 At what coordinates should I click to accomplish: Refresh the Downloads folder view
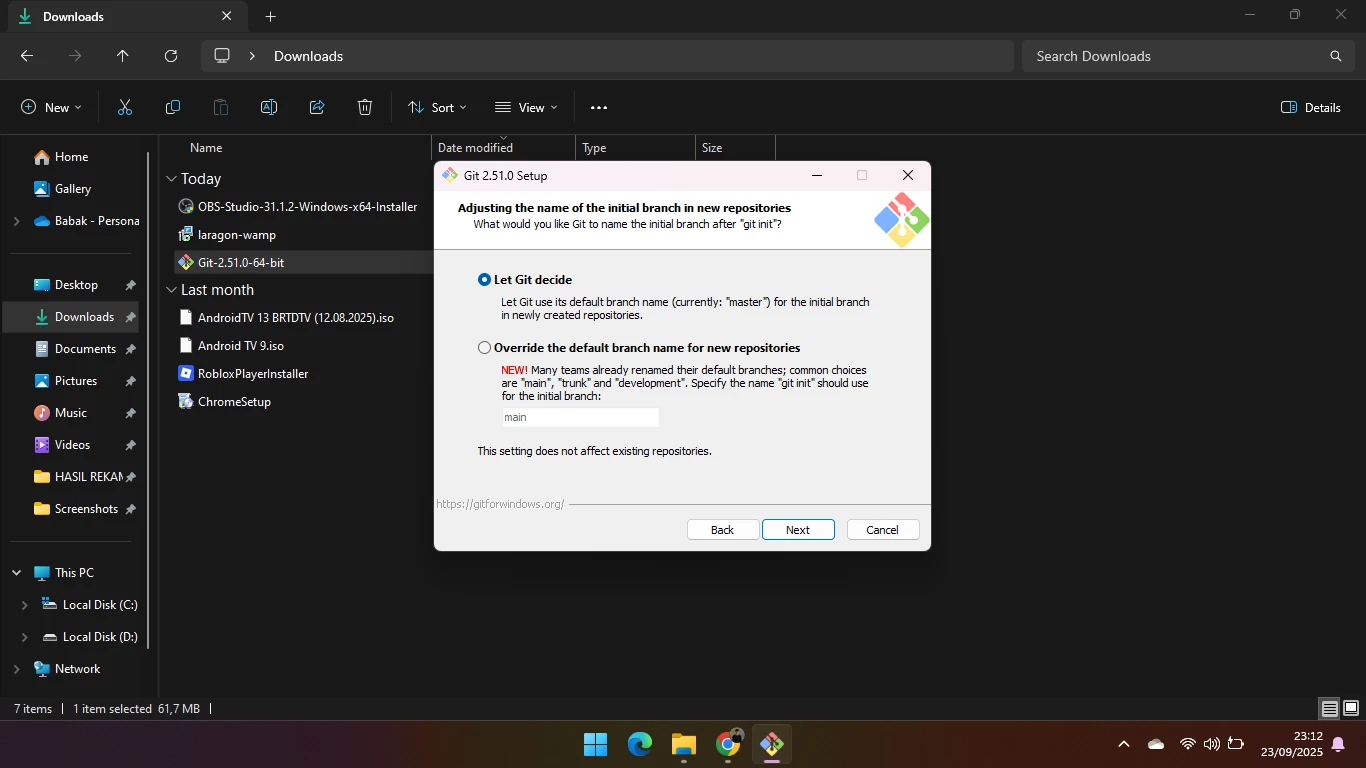(171, 56)
